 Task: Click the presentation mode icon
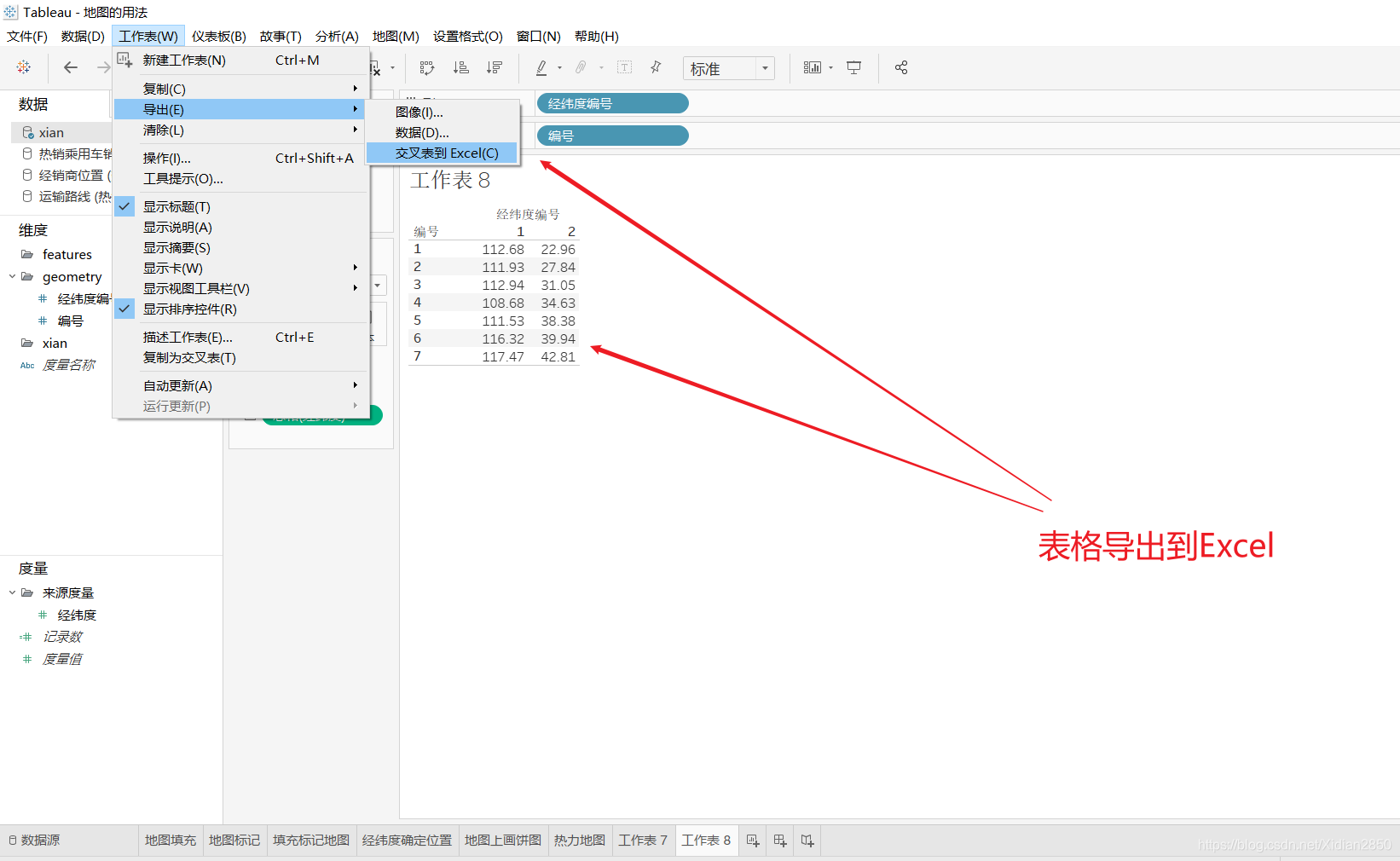(853, 67)
